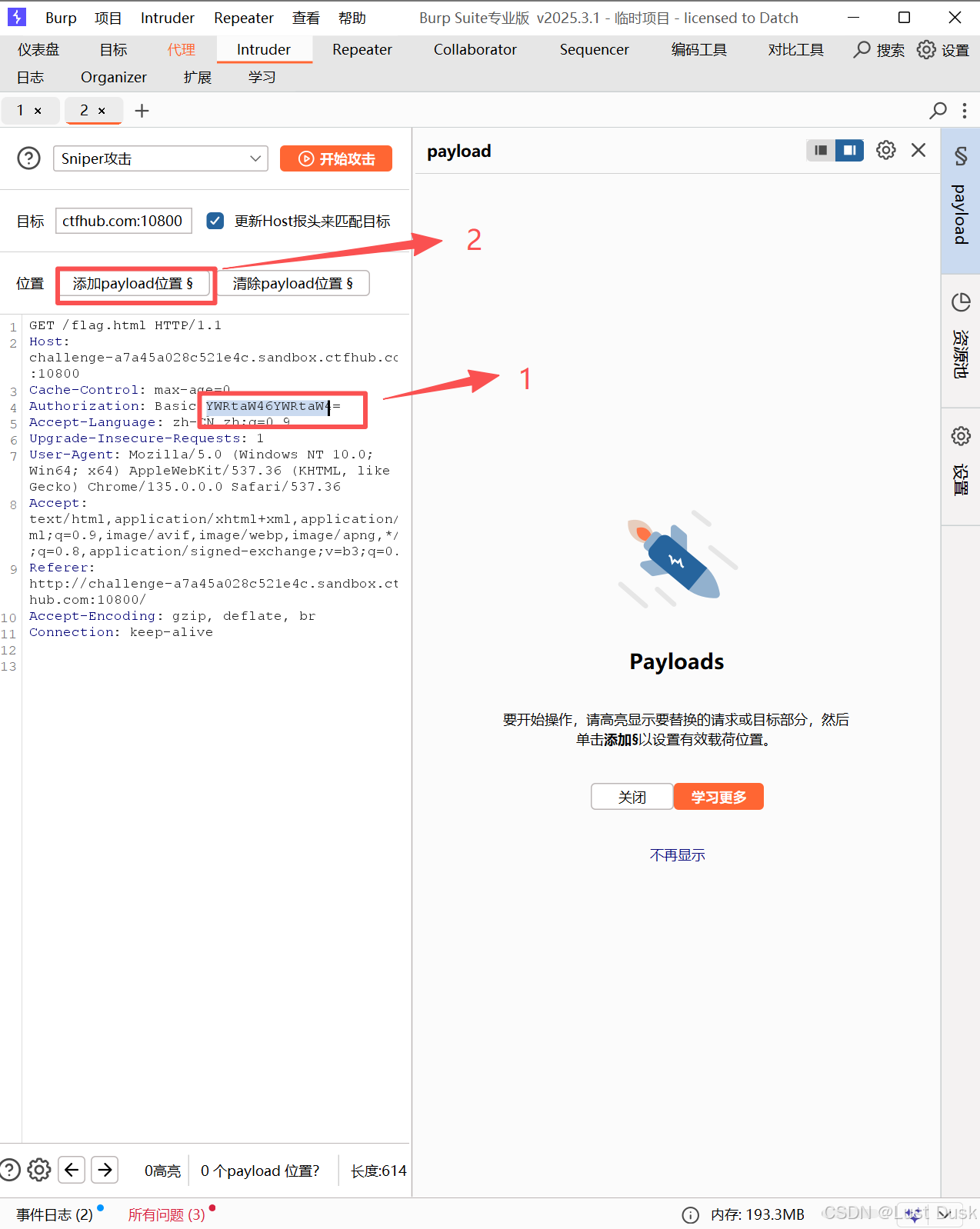Switch to the 仪表盘 tab

pyautogui.click(x=38, y=49)
